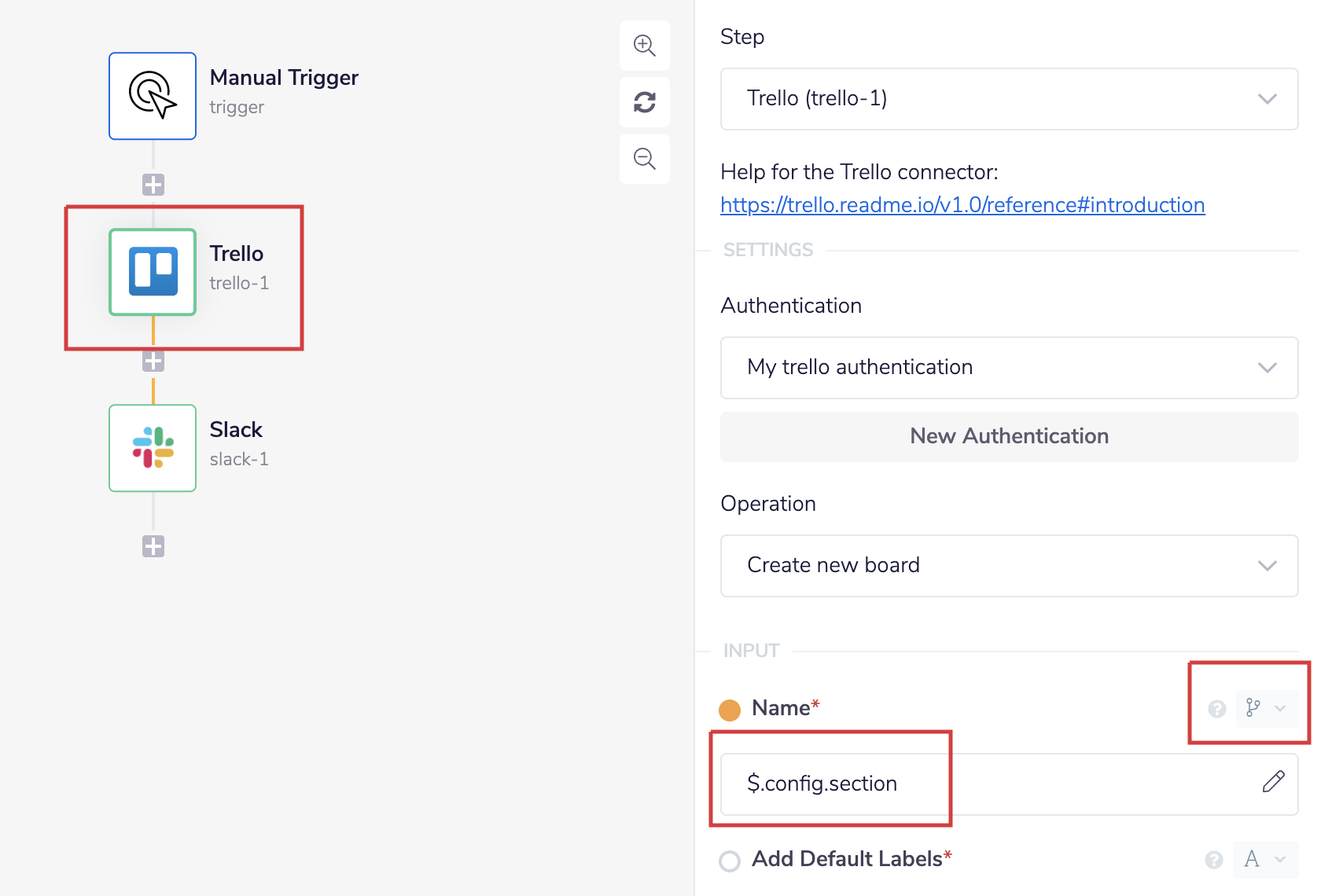This screenshot has width=1321, height=896.
Task: Click the New Authentication button
Action: [1009, 437]
